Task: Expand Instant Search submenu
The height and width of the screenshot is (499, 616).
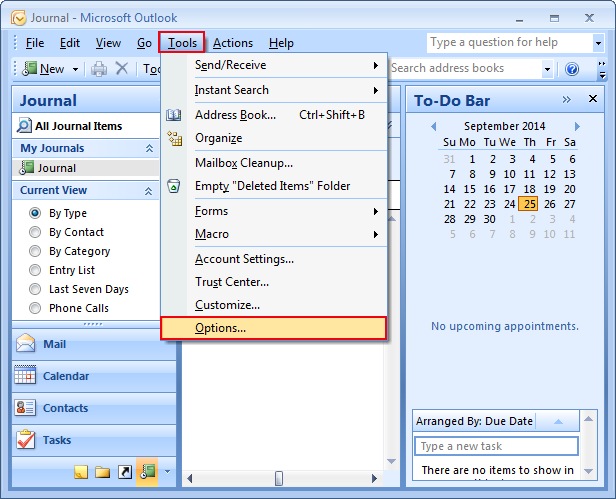Action: [x=376, y=90]
